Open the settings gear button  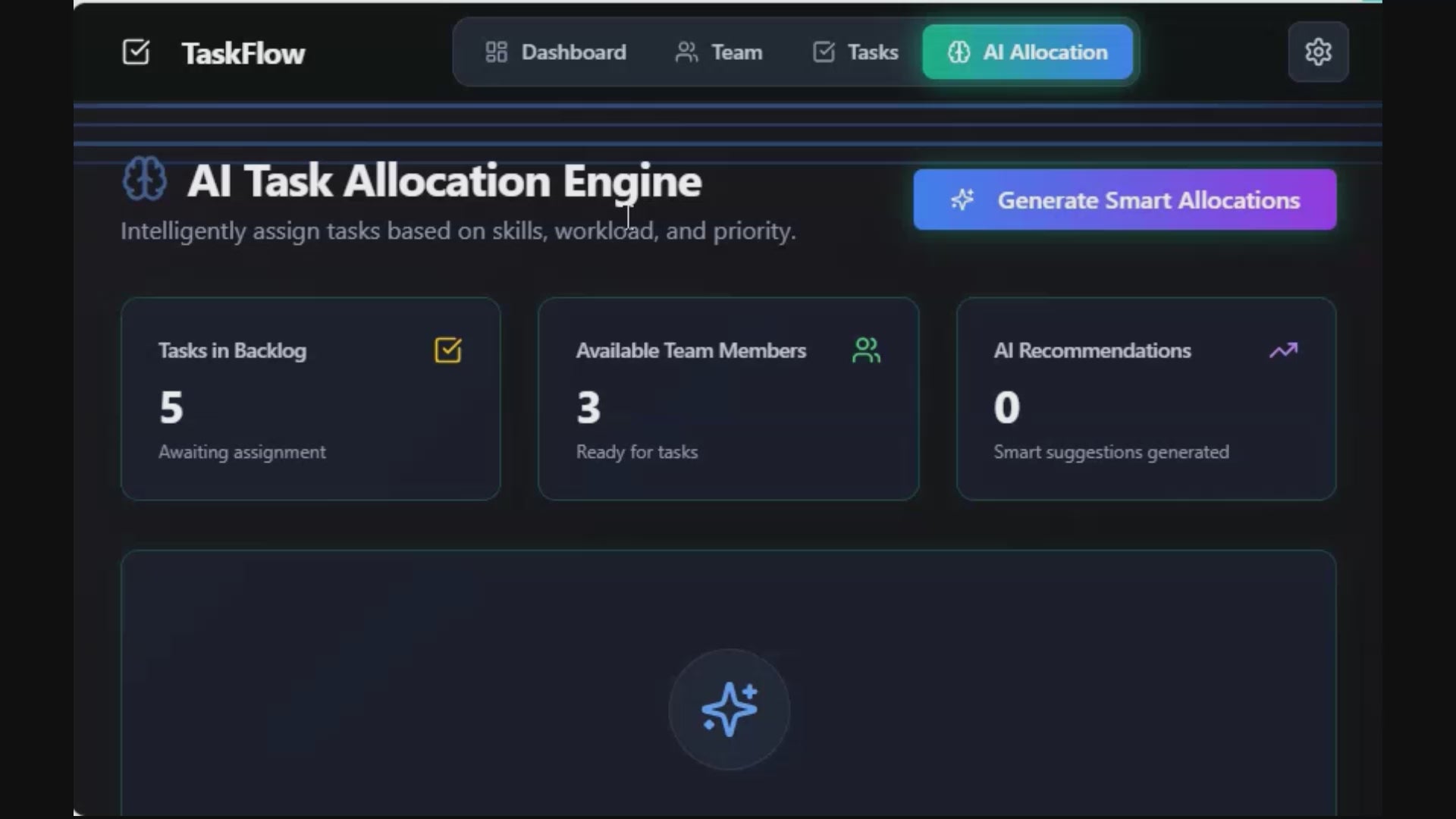1318,52
